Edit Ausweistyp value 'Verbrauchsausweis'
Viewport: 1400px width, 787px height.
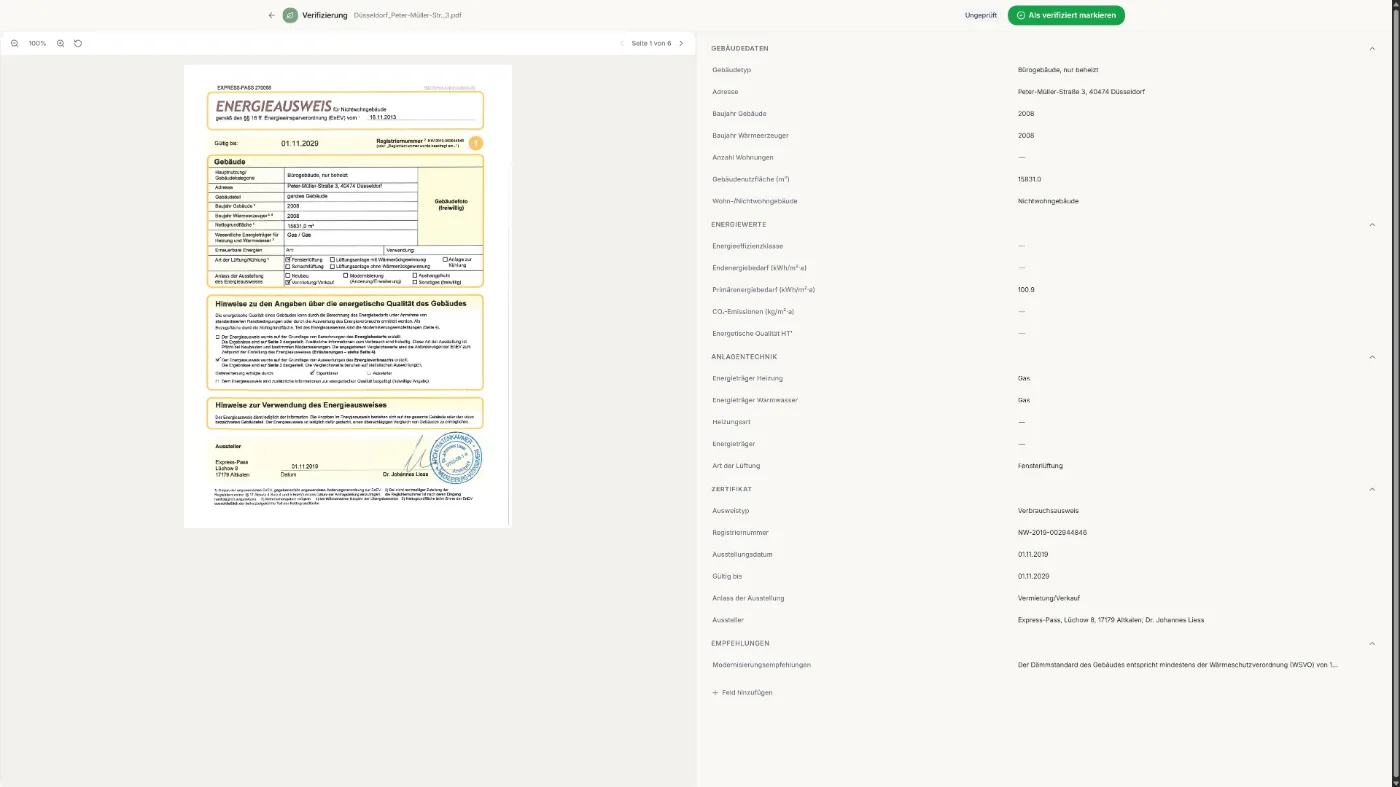tap(1047, 511)
